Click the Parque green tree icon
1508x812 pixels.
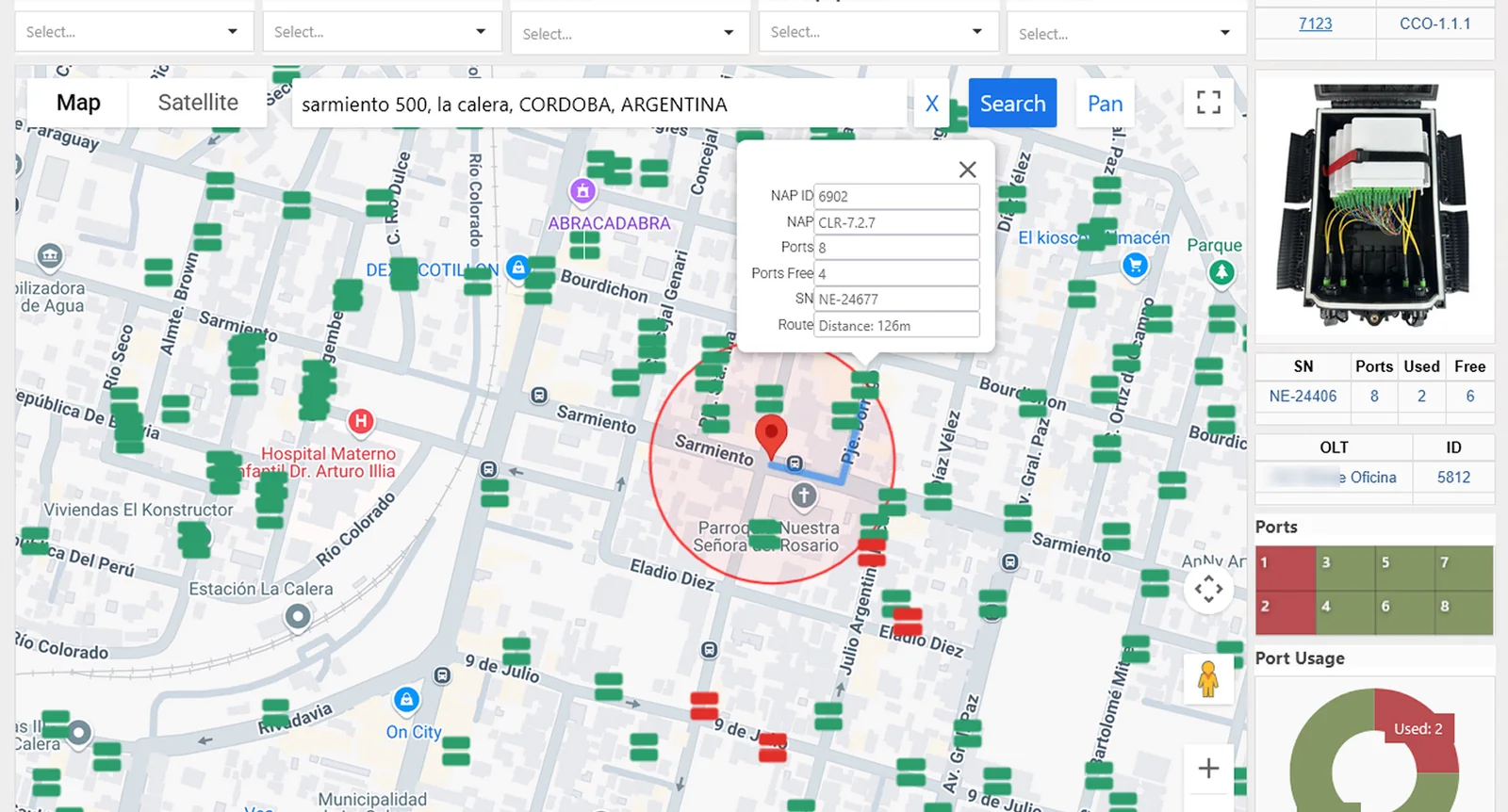[1221, 273]
